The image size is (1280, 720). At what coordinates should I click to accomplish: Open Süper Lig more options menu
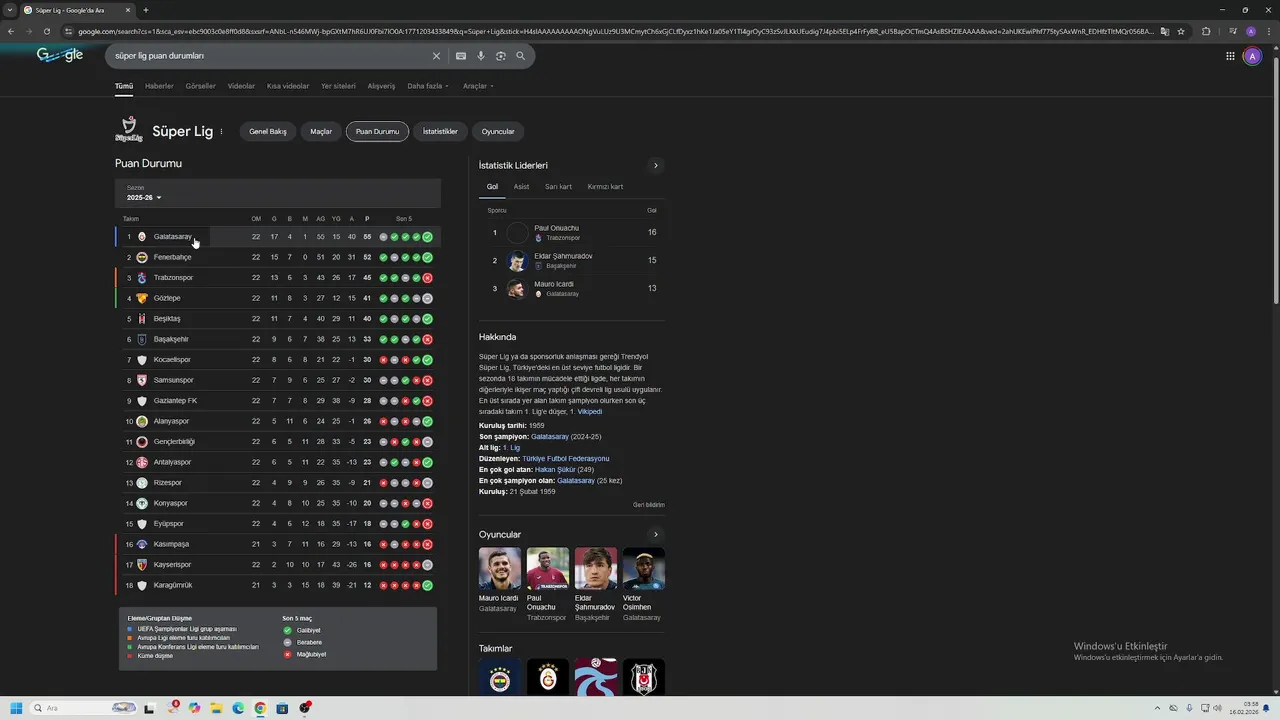click(221, 131)
